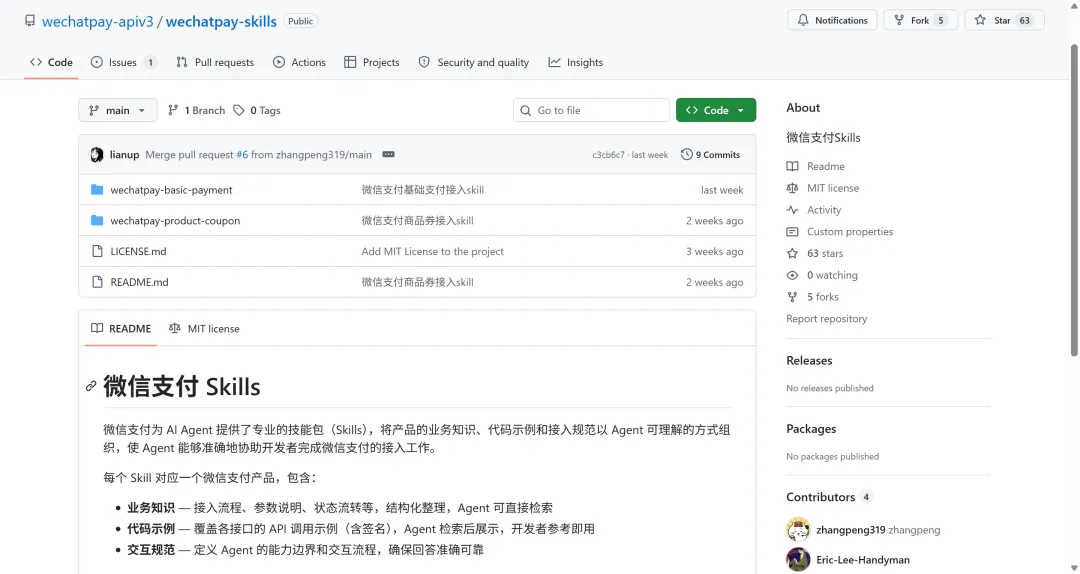The width and height of the screenshot is (1080, 574).
Task: Open the wechatpay-product-coupon folder
Action: tap(175, 221)
